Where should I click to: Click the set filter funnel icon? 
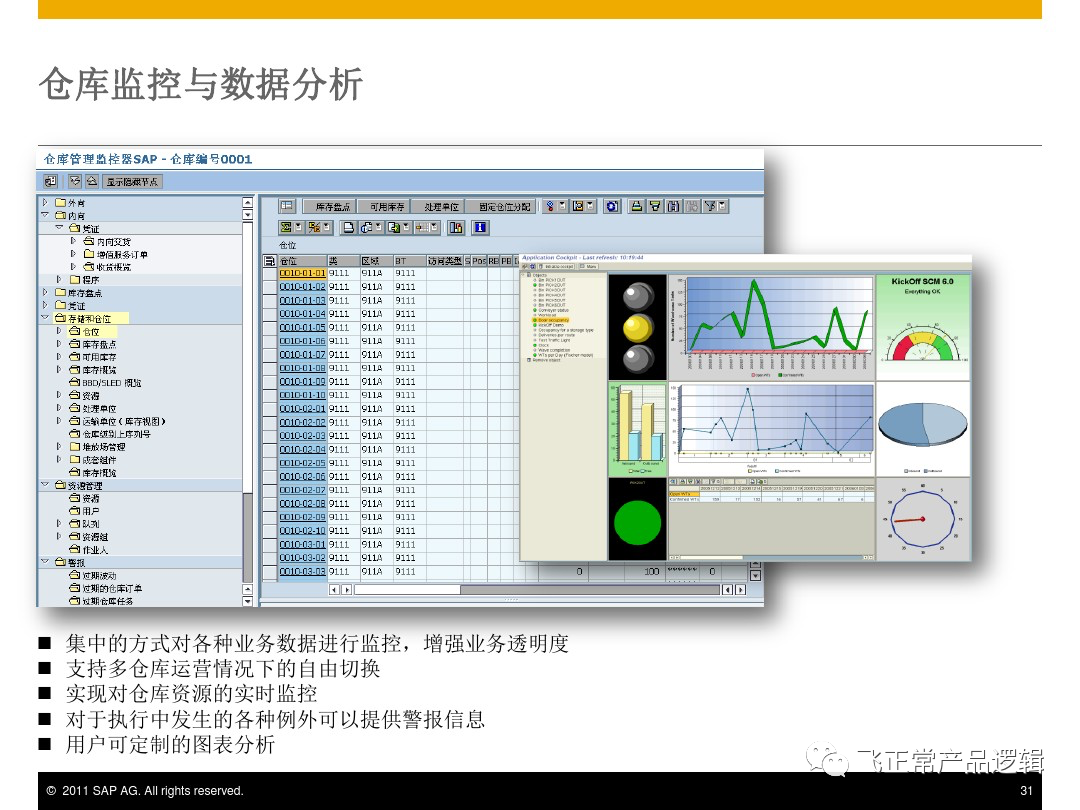(709, 206)
